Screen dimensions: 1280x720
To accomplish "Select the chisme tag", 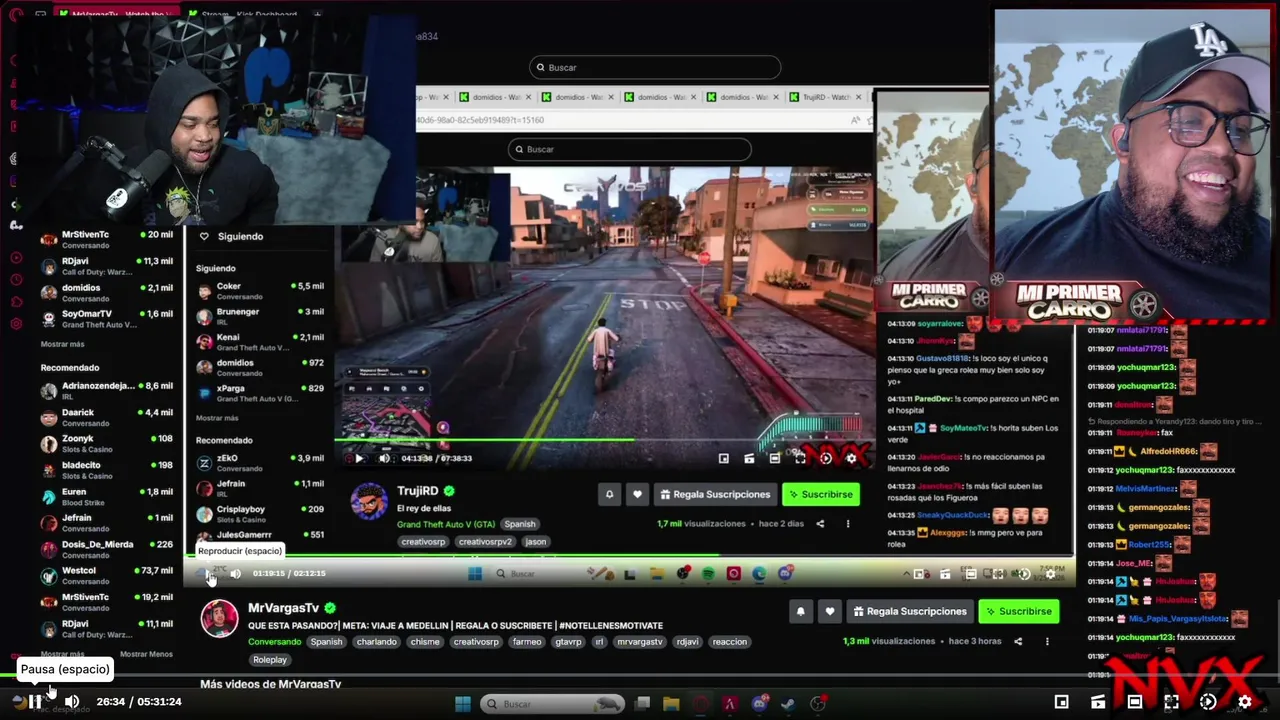I will 424,642.
